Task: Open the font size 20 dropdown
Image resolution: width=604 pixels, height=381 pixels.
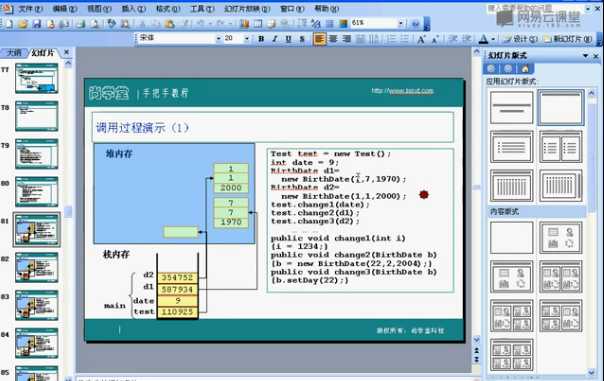Action: tap(247, 39)
